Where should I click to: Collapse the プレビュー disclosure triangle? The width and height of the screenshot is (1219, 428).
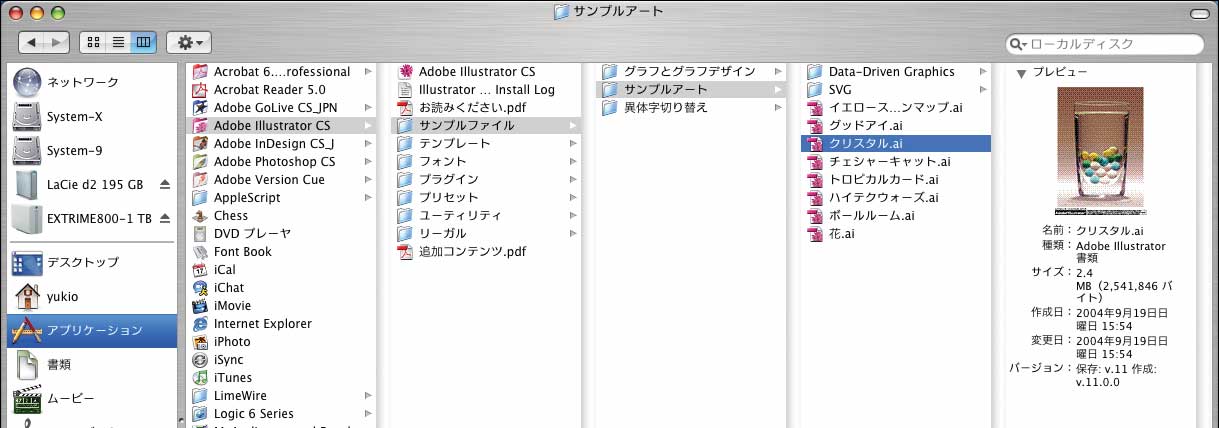tap(1021, 73)
